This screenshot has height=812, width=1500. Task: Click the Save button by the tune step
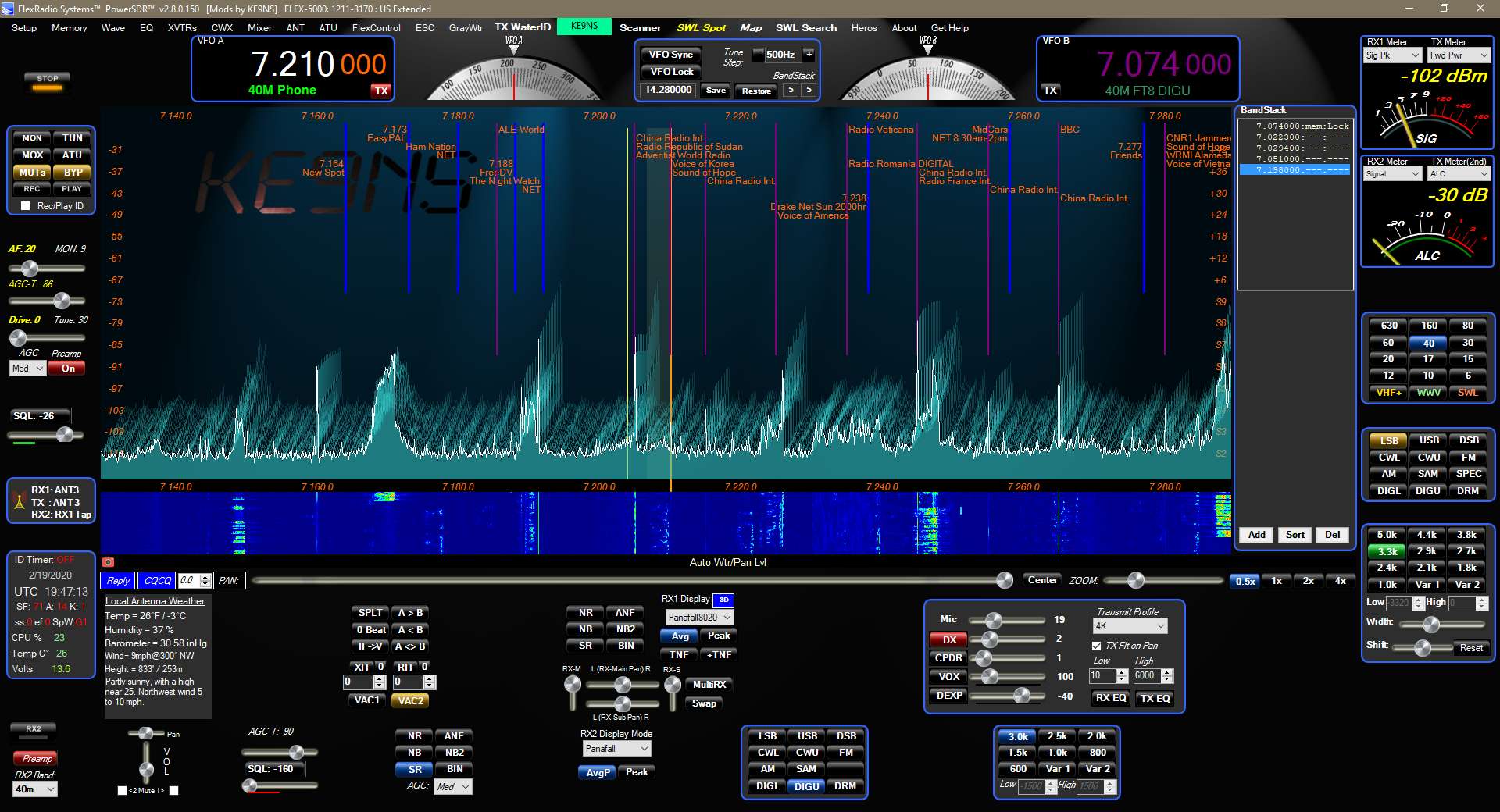[716, 91]
